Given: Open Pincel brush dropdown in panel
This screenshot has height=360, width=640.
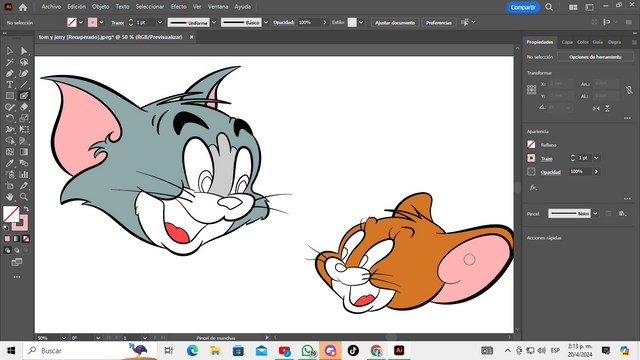Looking at the screenshot, I should pyautogui.click(x=595, y=213).
